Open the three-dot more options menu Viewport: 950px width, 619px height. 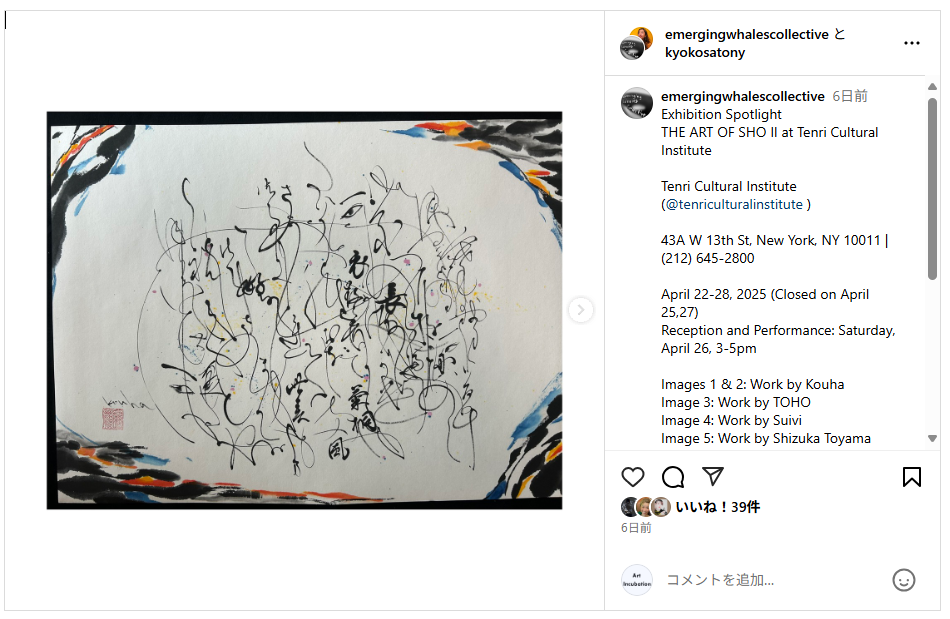click(912, 43)
